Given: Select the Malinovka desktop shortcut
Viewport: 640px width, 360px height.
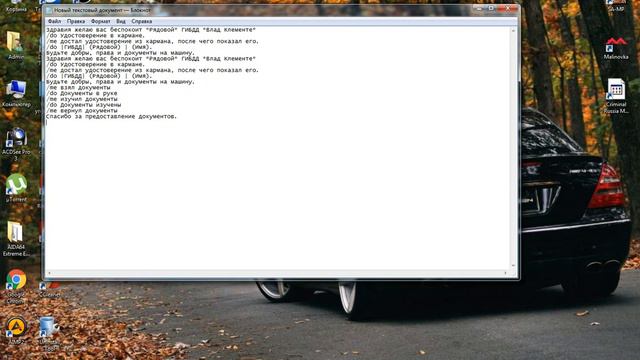Looking at the screenshot, I should (616, 48).
